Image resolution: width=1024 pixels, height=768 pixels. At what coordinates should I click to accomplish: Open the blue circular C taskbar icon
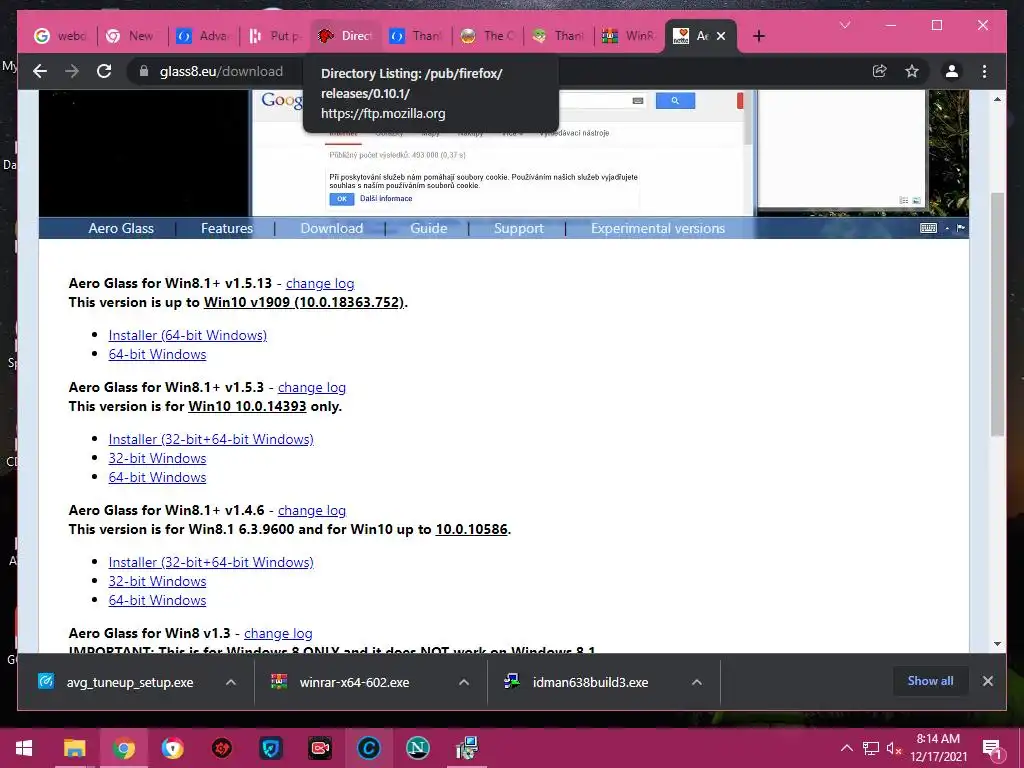(x=368, y=748)
